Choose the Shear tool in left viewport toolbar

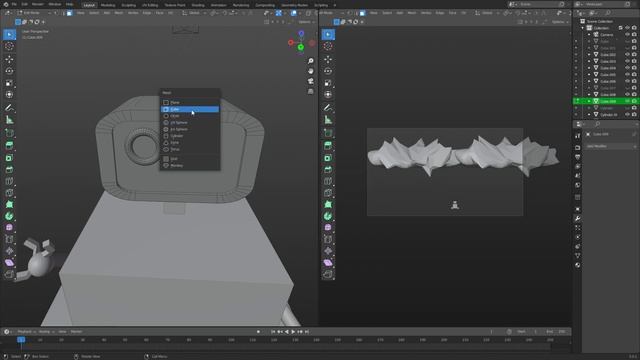point(9,262)
